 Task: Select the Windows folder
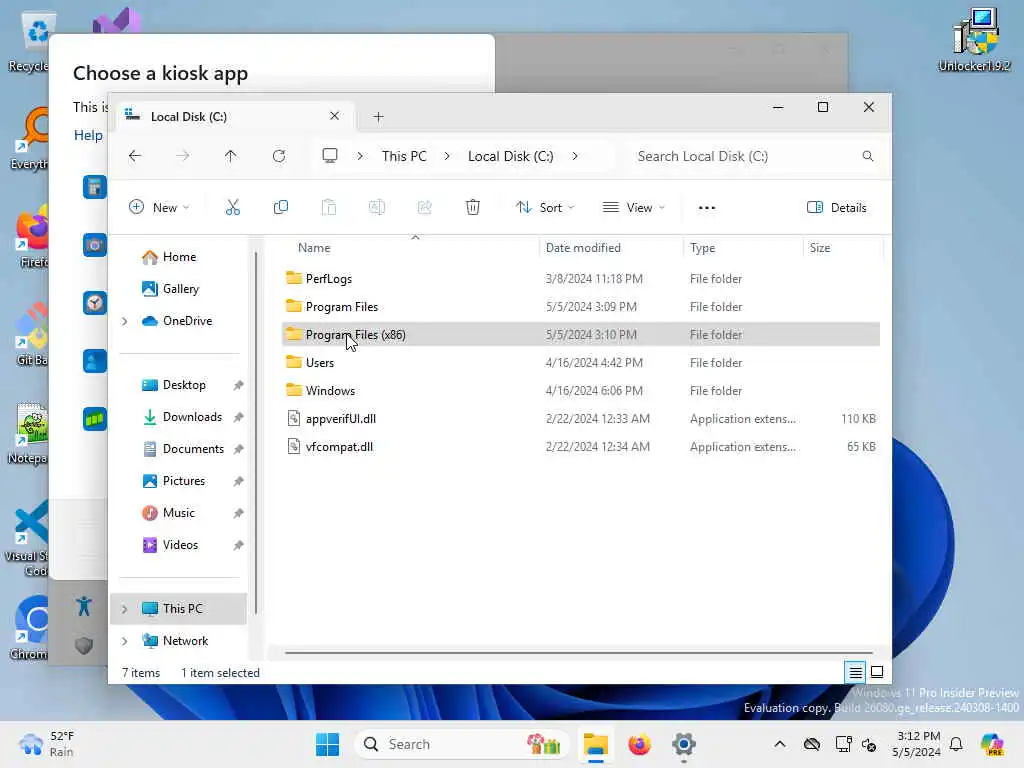(581, 391)
